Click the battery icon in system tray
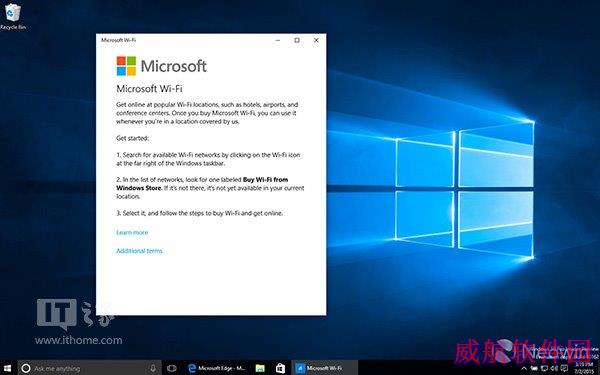Viewport: 600px width, 375px height. point(534,368)
